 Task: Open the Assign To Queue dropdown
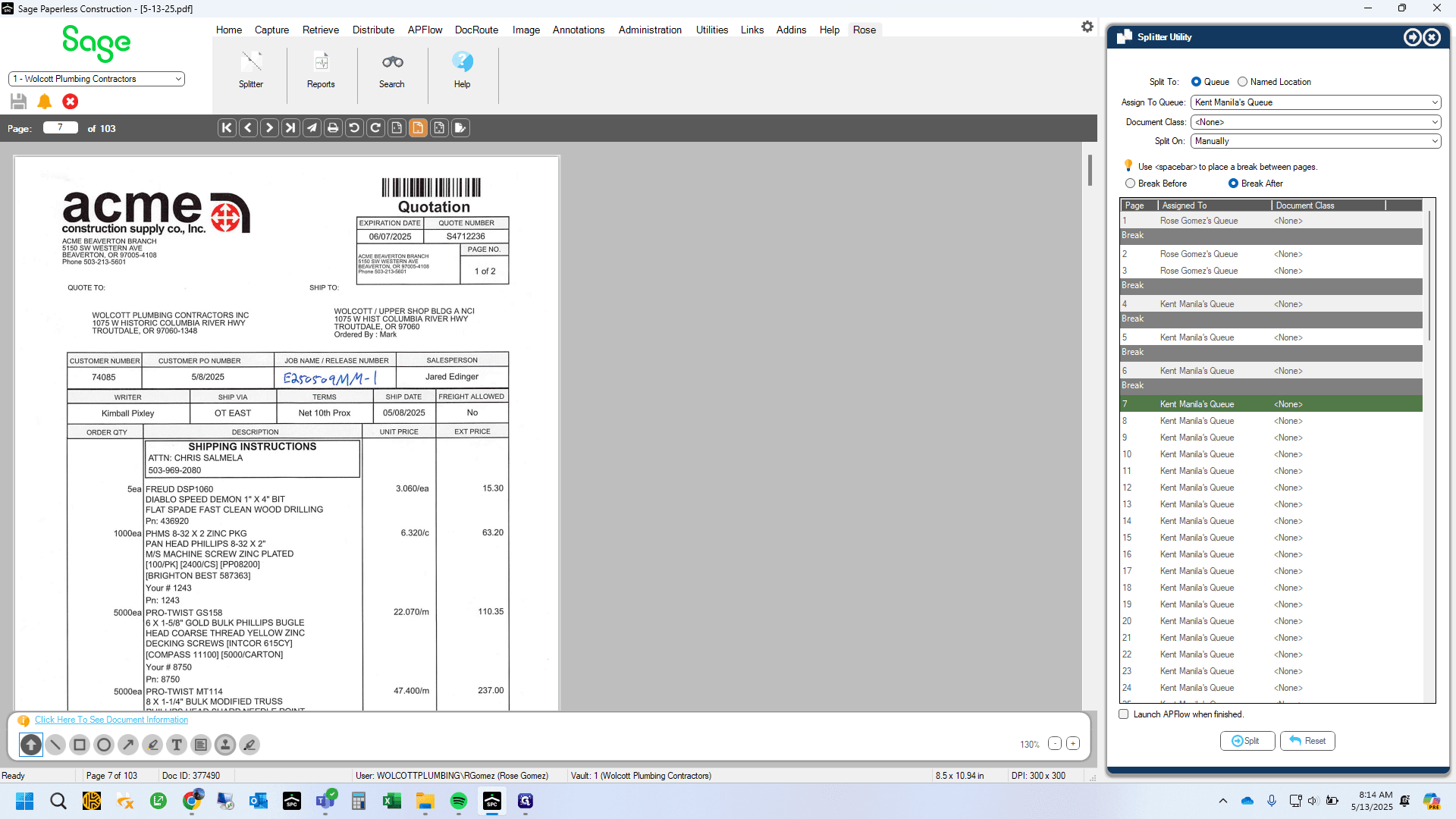tap(1316, 102)
